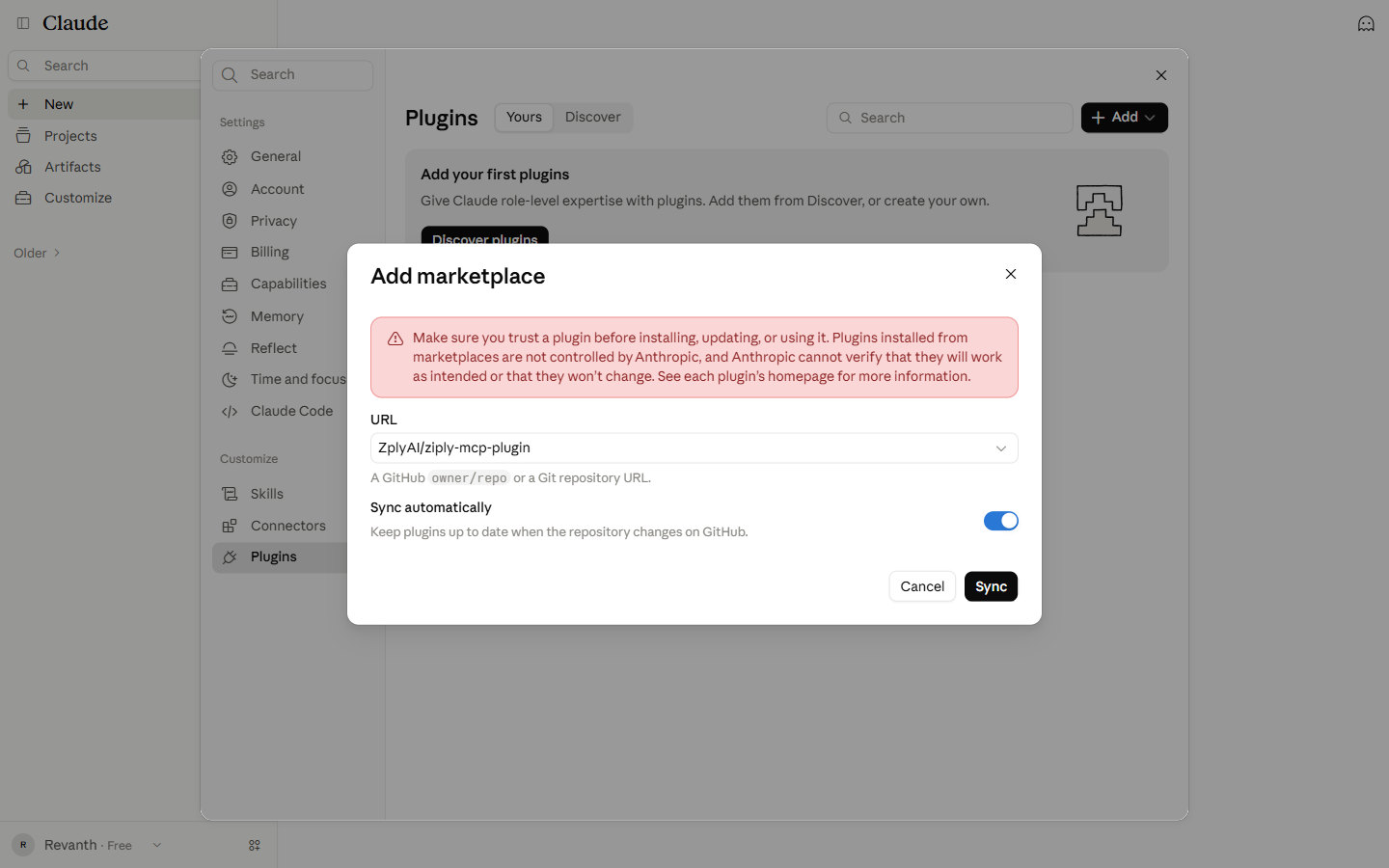Image resolution: width=1389 pixels, height=868 pixels.
Task: Expand the Older chats section
Action: coord(37,253)
